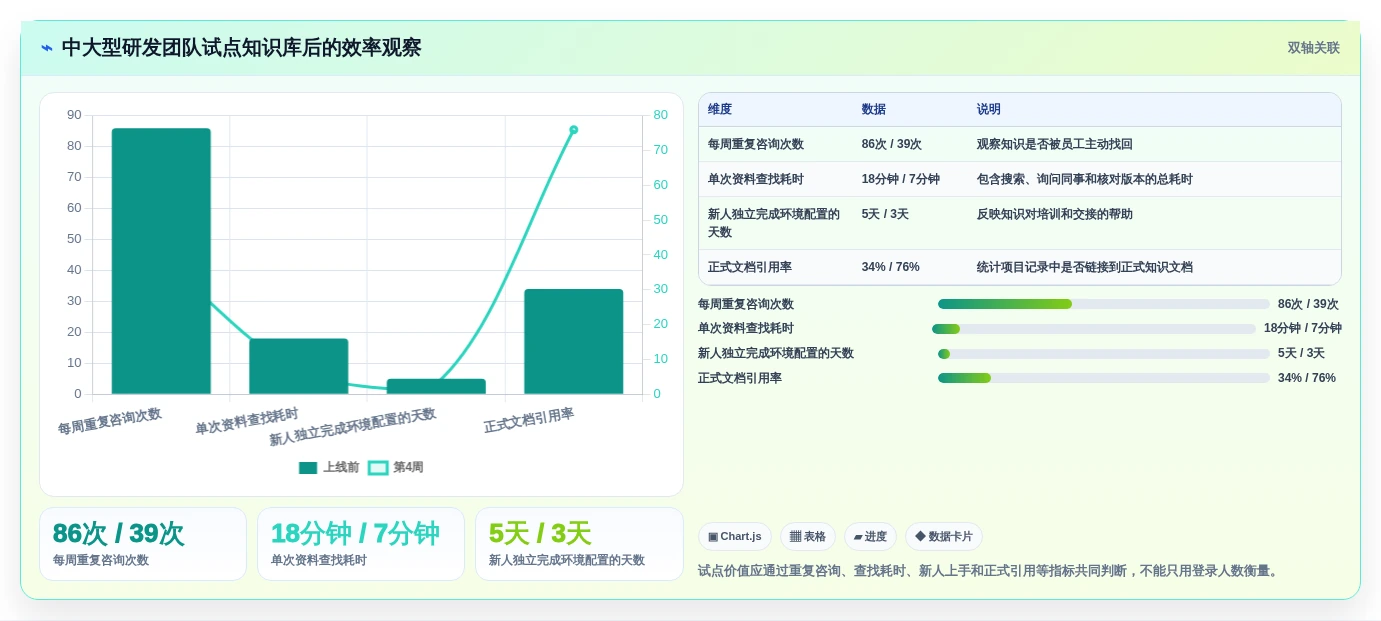Select the 数据卡片 tag chip
The height and width of the screenshot is (621, 1381).
click(944, 537)
